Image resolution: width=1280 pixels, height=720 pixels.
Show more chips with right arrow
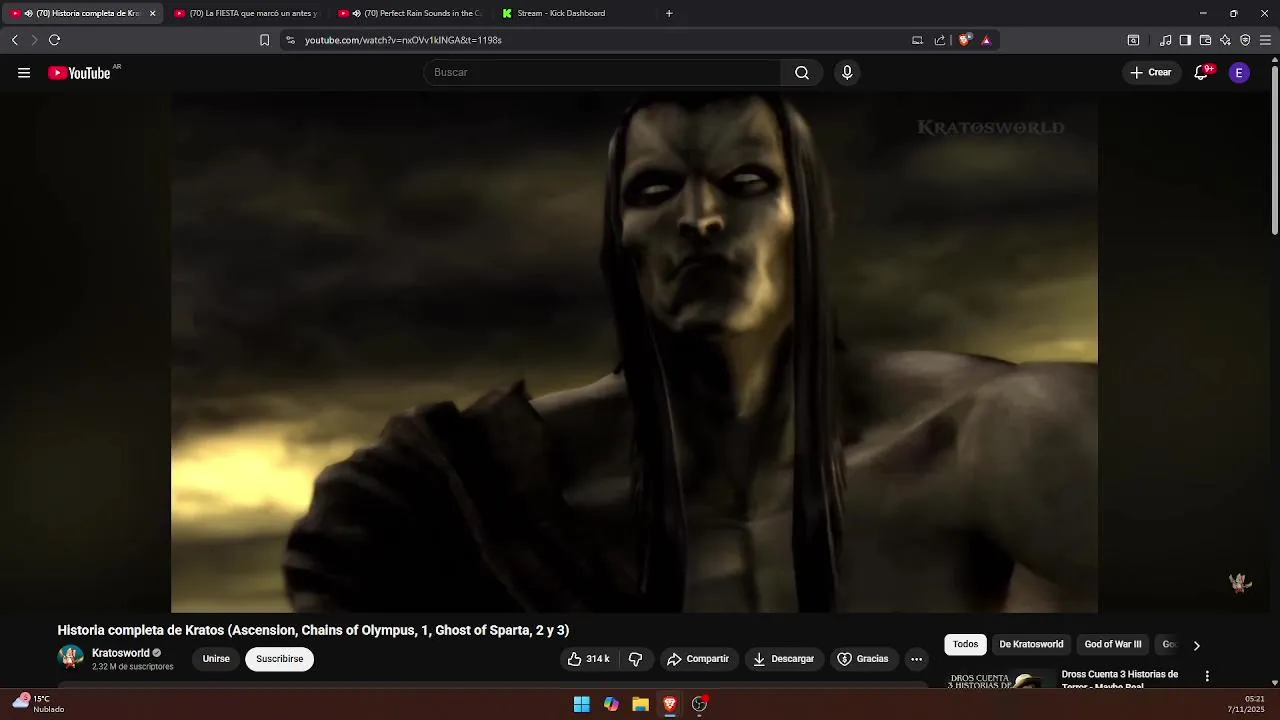point(1196,645)
